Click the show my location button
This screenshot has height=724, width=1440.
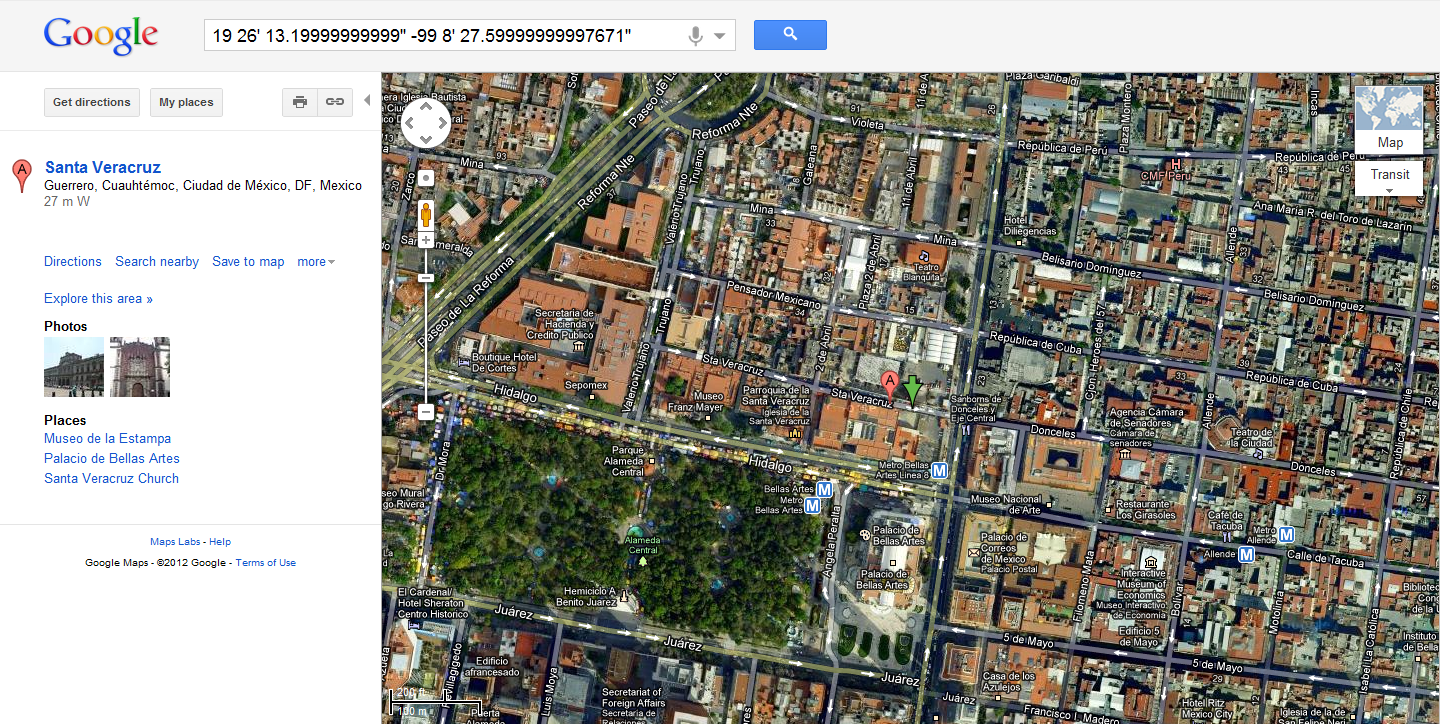(426, 178)
